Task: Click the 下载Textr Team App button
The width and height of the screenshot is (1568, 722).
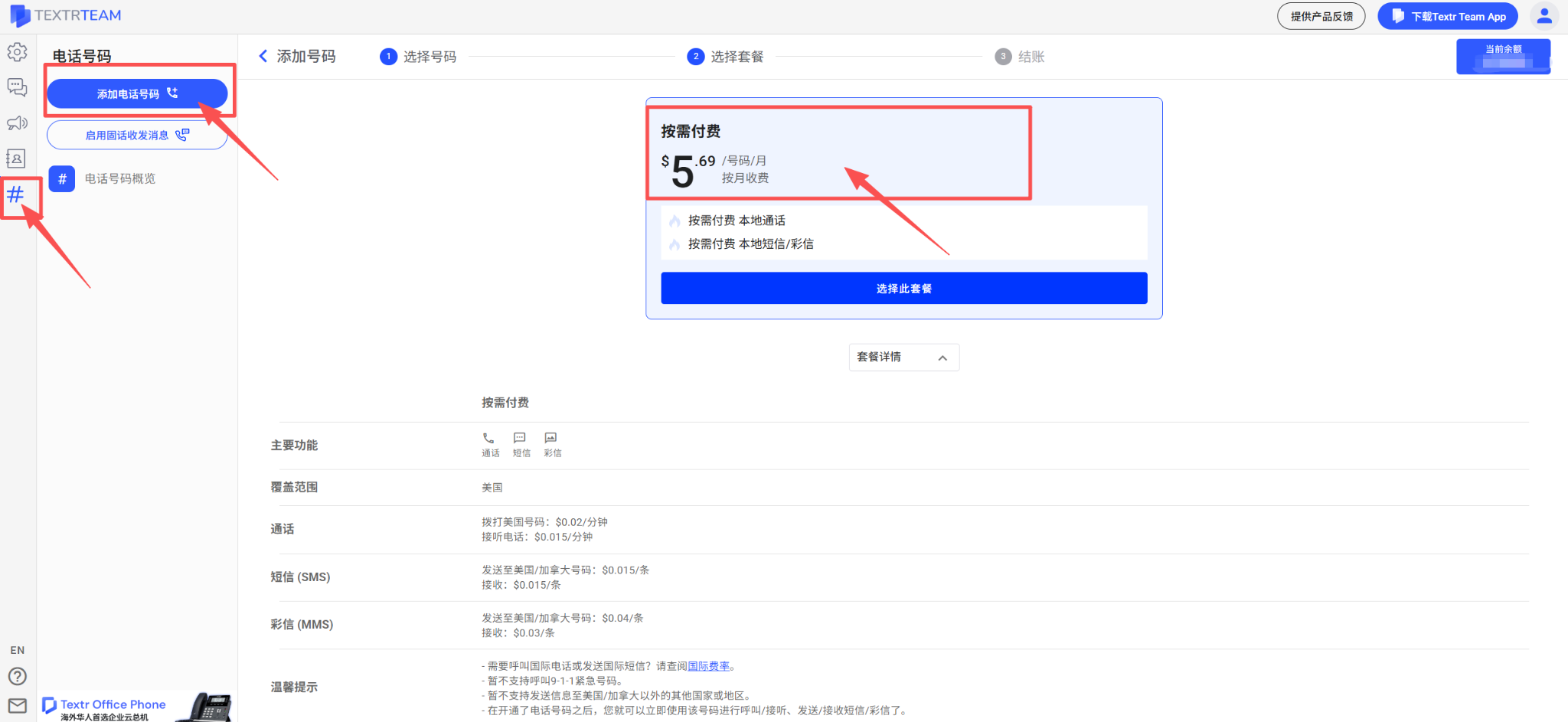Action: point(1447,15)
